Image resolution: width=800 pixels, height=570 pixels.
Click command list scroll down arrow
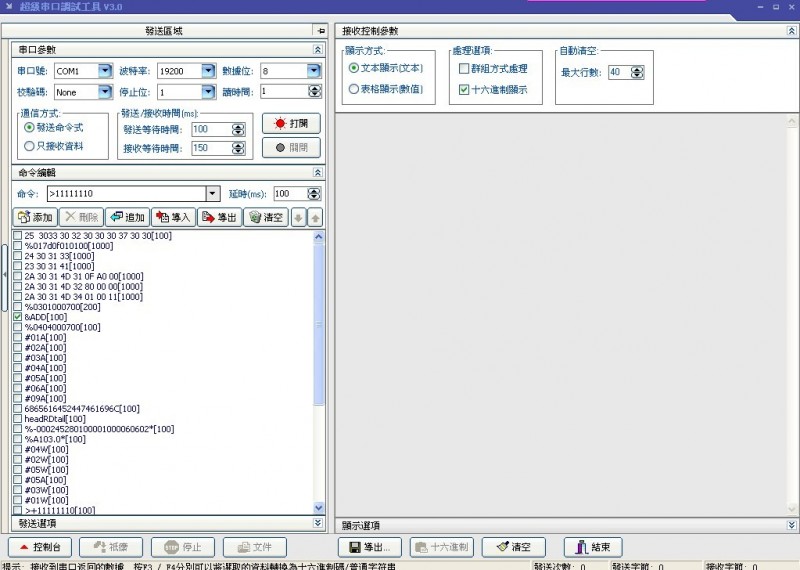pyautogui.click(x=319, y=508)
